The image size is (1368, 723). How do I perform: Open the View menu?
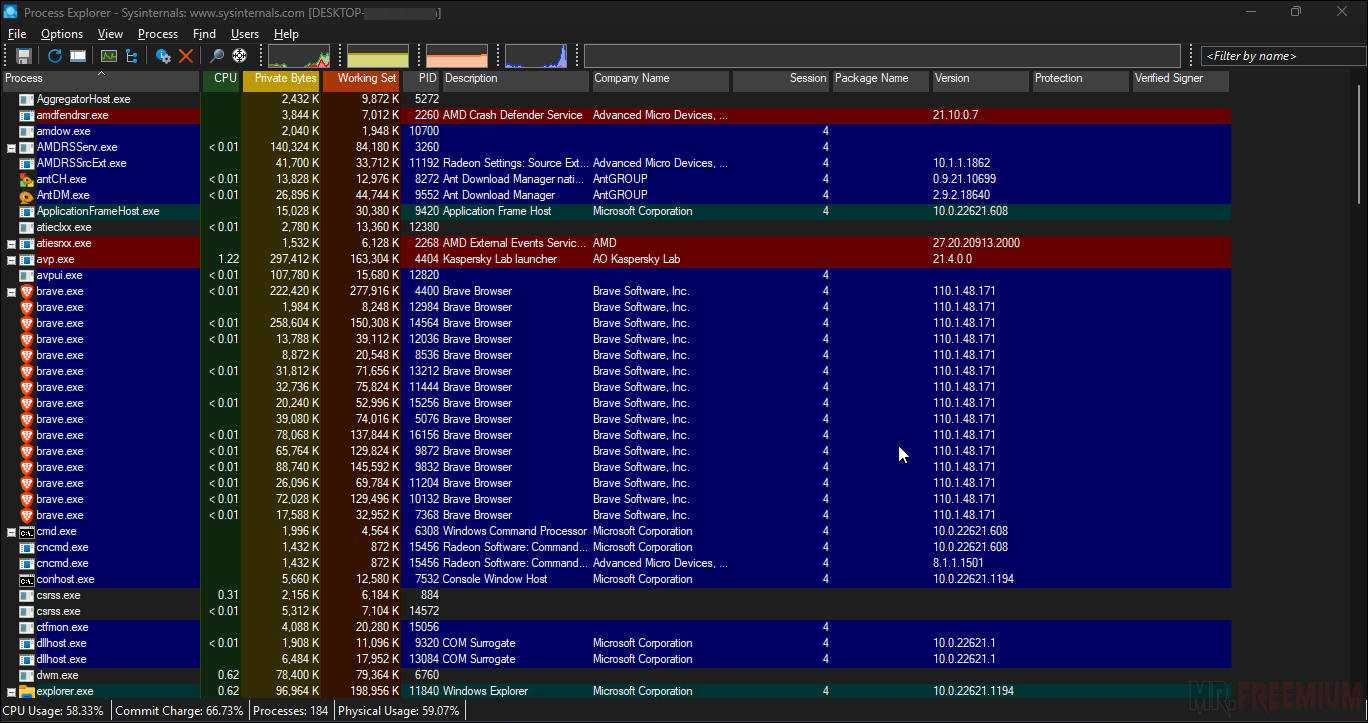[x=110, y=34]
